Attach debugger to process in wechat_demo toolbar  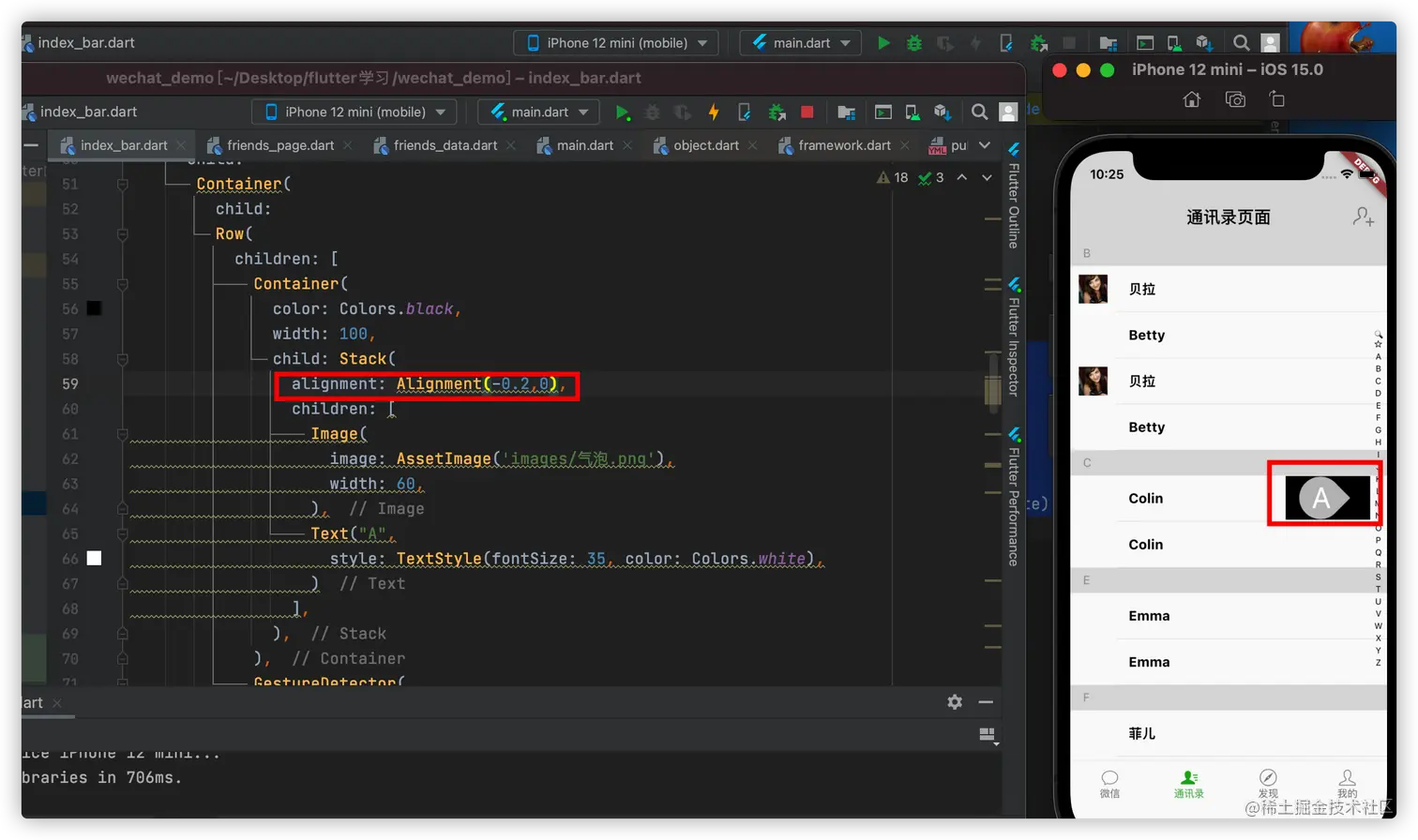(777, 112)
